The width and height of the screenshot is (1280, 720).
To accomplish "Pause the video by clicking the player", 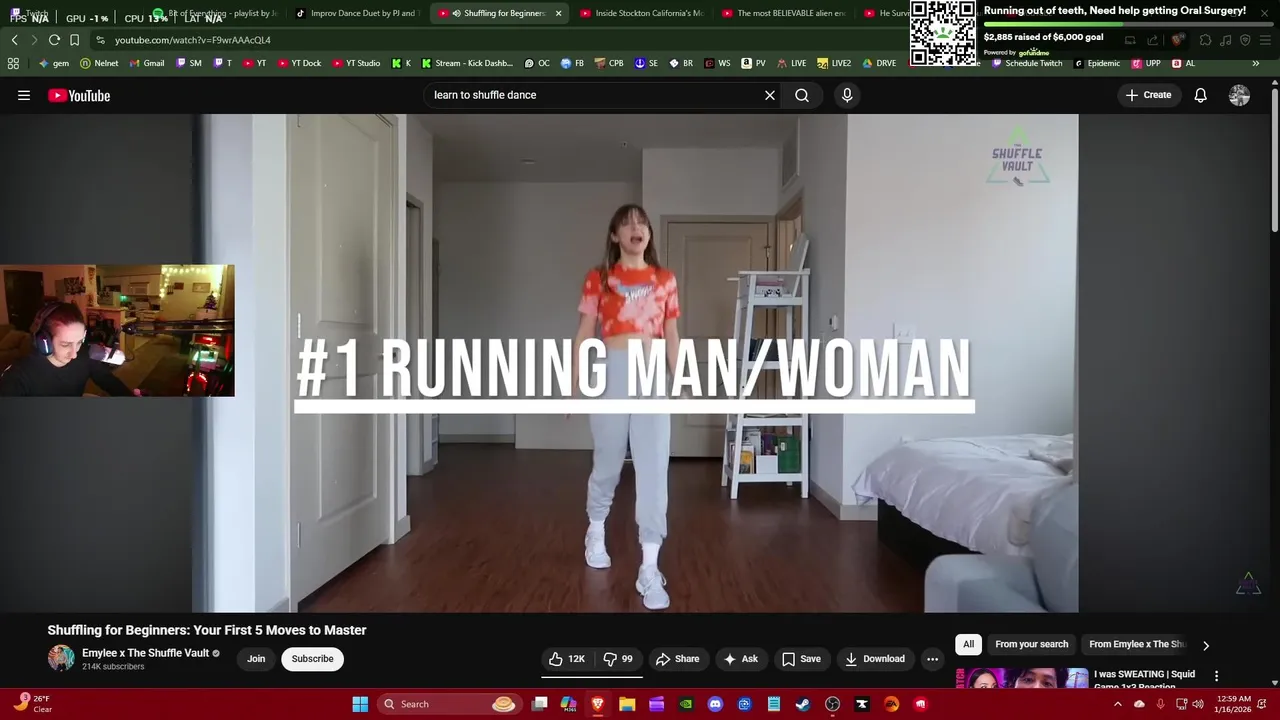I will coord(635,363).
